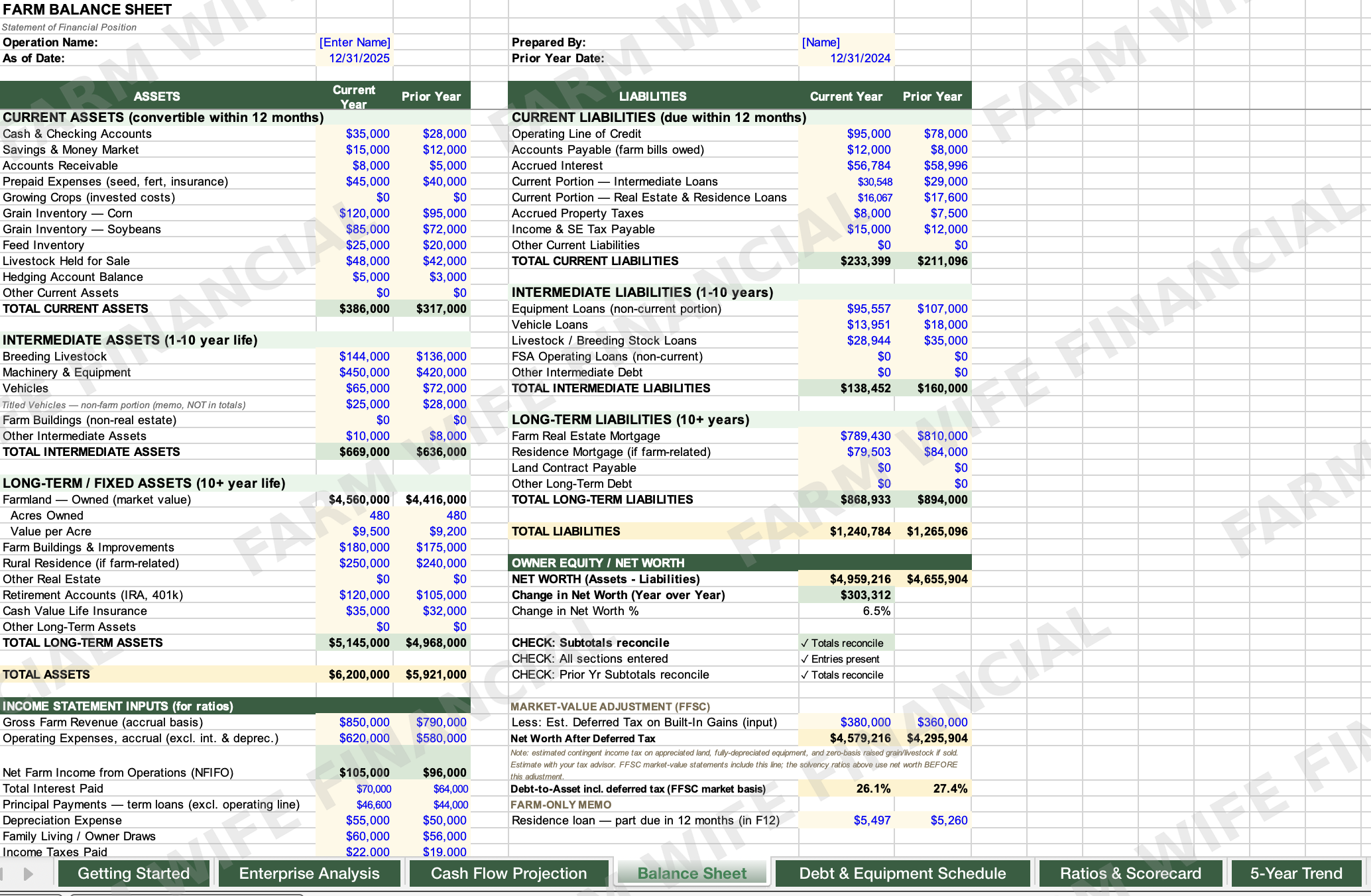The image size is (1371, 896).
Task: Select Farmland Owned market value $4,560,000
Action: coord(355,500)
